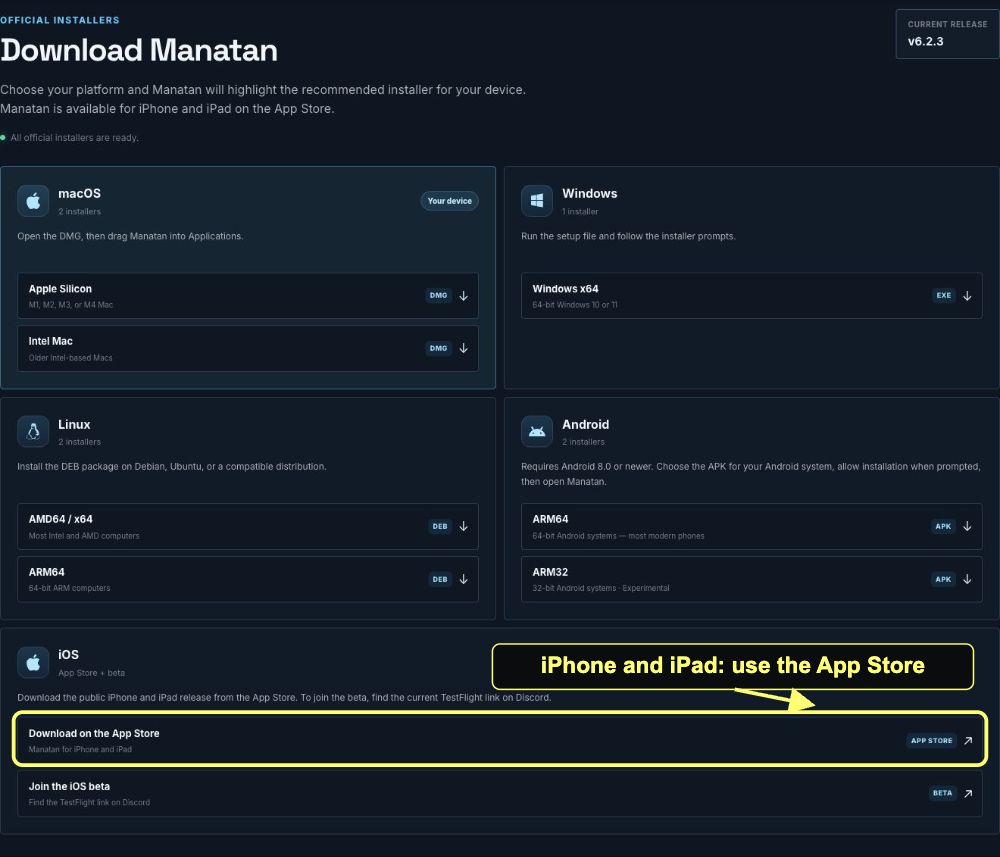The height and width of the screenshot is (857, 1000).
Task: Click the download arrow for Linux ARM64
Action: [464, 579]
